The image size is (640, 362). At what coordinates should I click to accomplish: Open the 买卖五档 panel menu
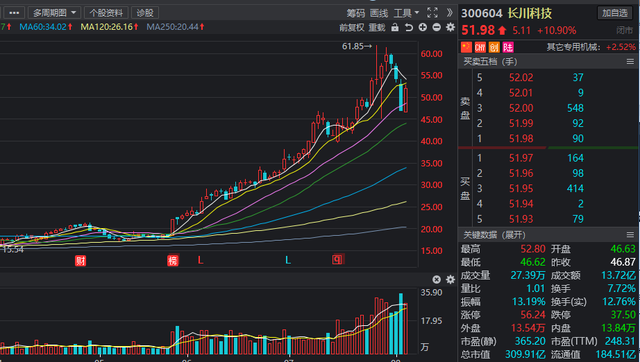coord(630,62)
